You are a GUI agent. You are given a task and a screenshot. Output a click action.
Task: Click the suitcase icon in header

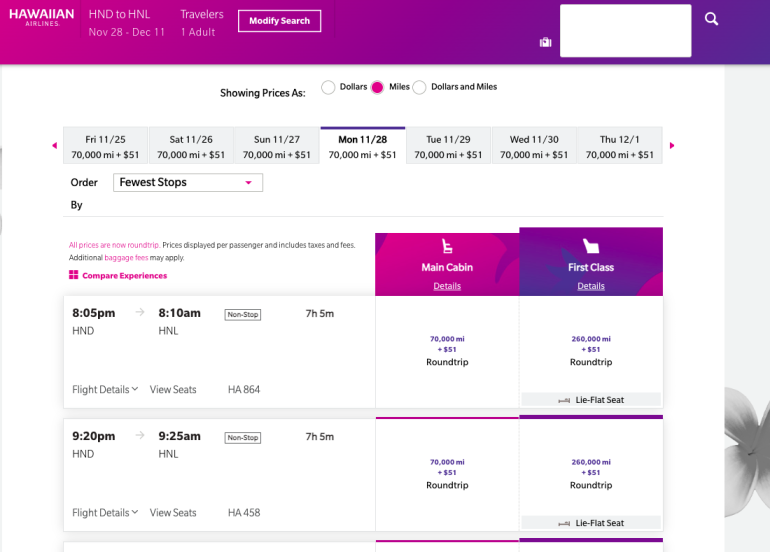[545, 42]
